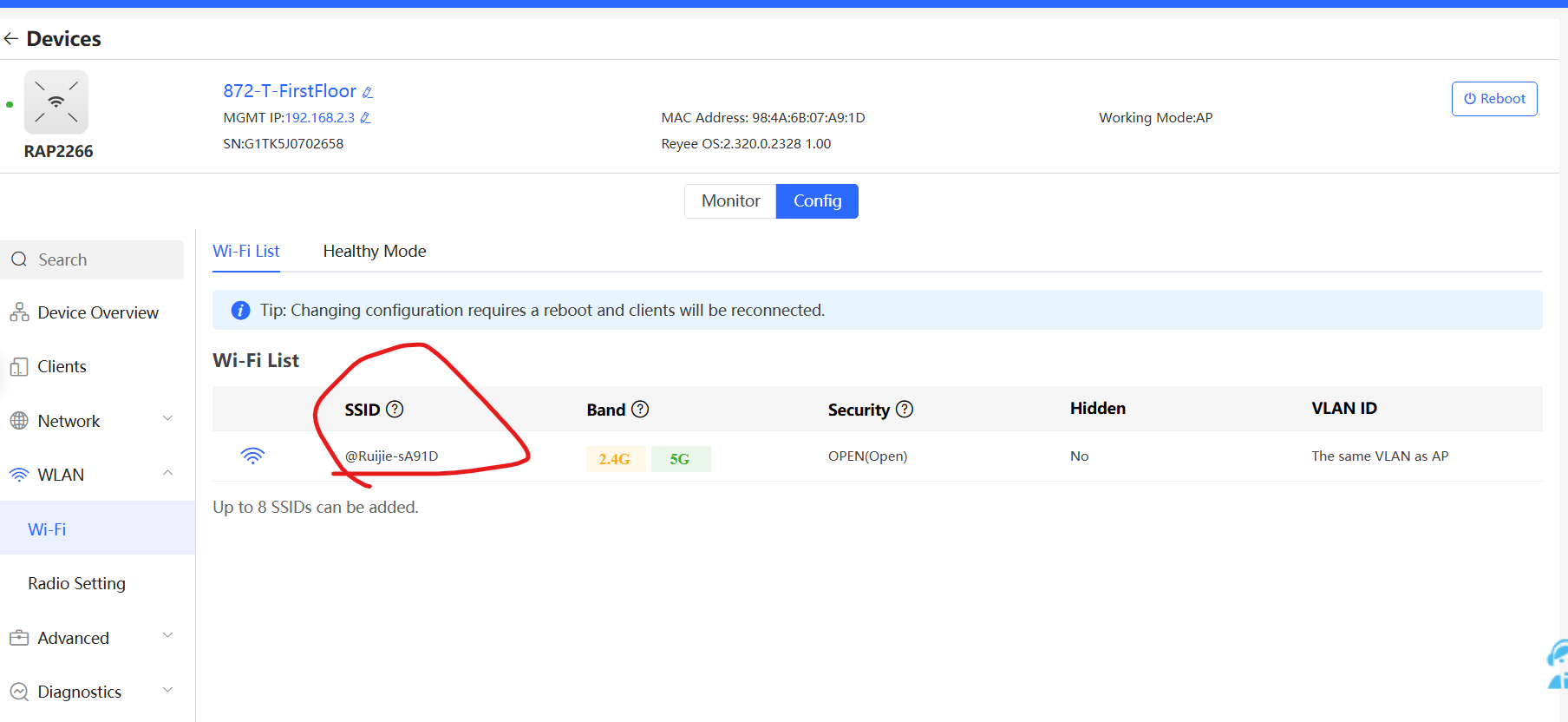Open the Radio Setting page
Screen dimensions: 1568x722
click(x=76, y=583)
